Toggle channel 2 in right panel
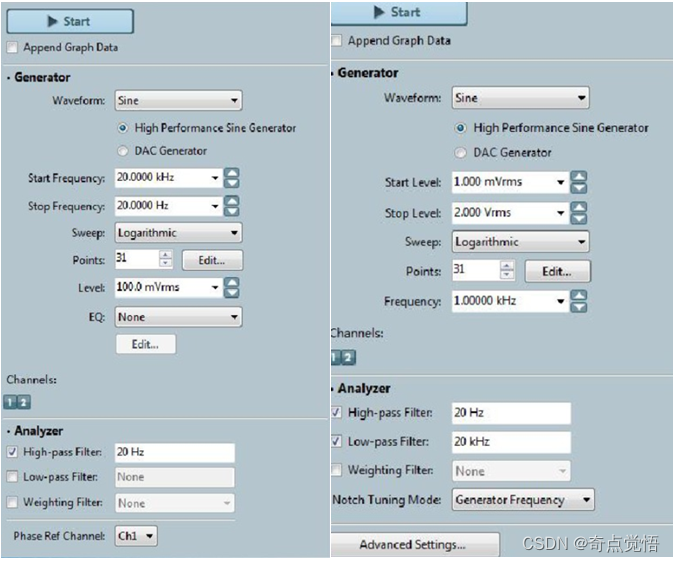675x562 pixels. pyautogui.click(x=348, y=357)
